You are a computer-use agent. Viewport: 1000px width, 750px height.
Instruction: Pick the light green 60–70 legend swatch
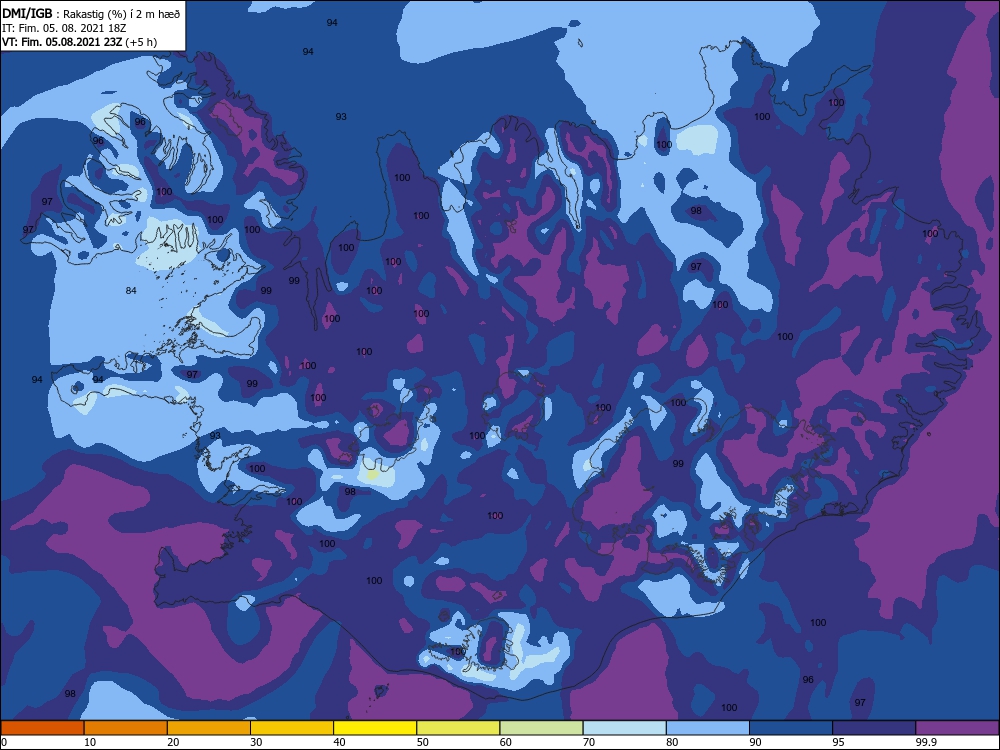541,728
